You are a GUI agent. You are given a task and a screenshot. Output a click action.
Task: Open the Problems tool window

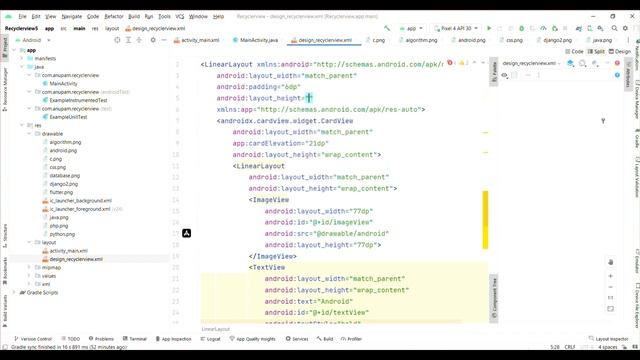click(x=101, y=339)
